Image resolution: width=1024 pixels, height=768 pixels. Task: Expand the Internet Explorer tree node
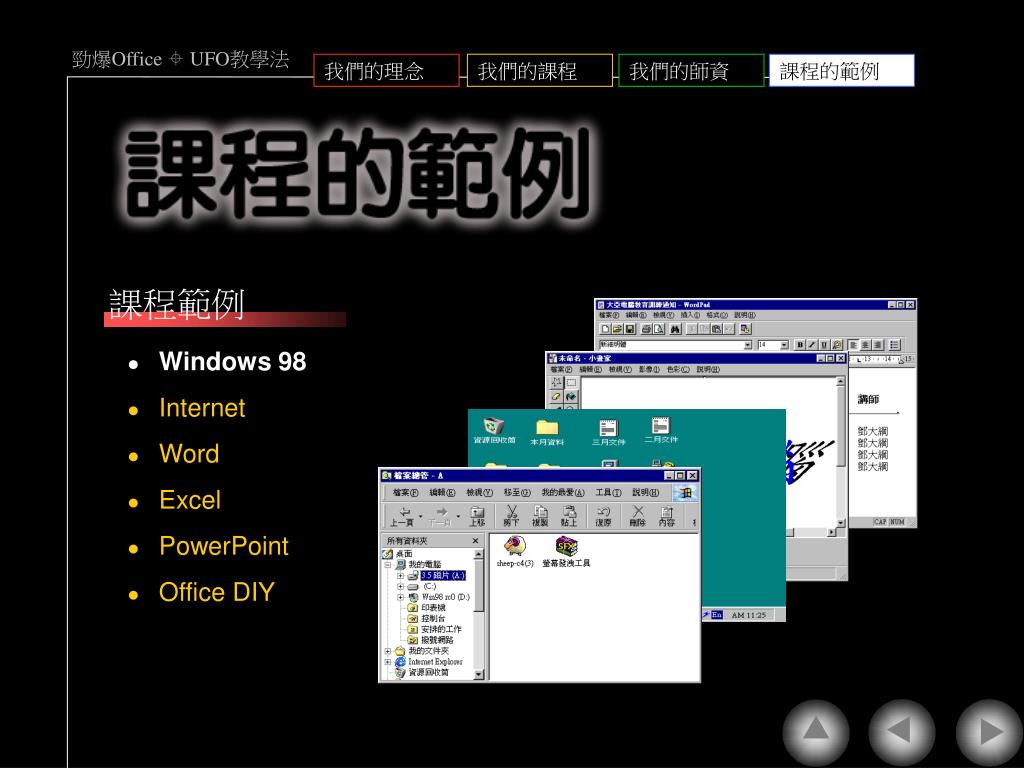pos(387,662)
